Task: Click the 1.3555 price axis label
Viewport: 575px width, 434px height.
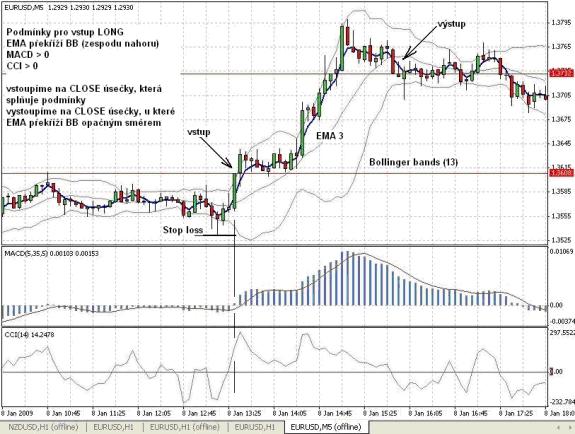Action: 561,216
